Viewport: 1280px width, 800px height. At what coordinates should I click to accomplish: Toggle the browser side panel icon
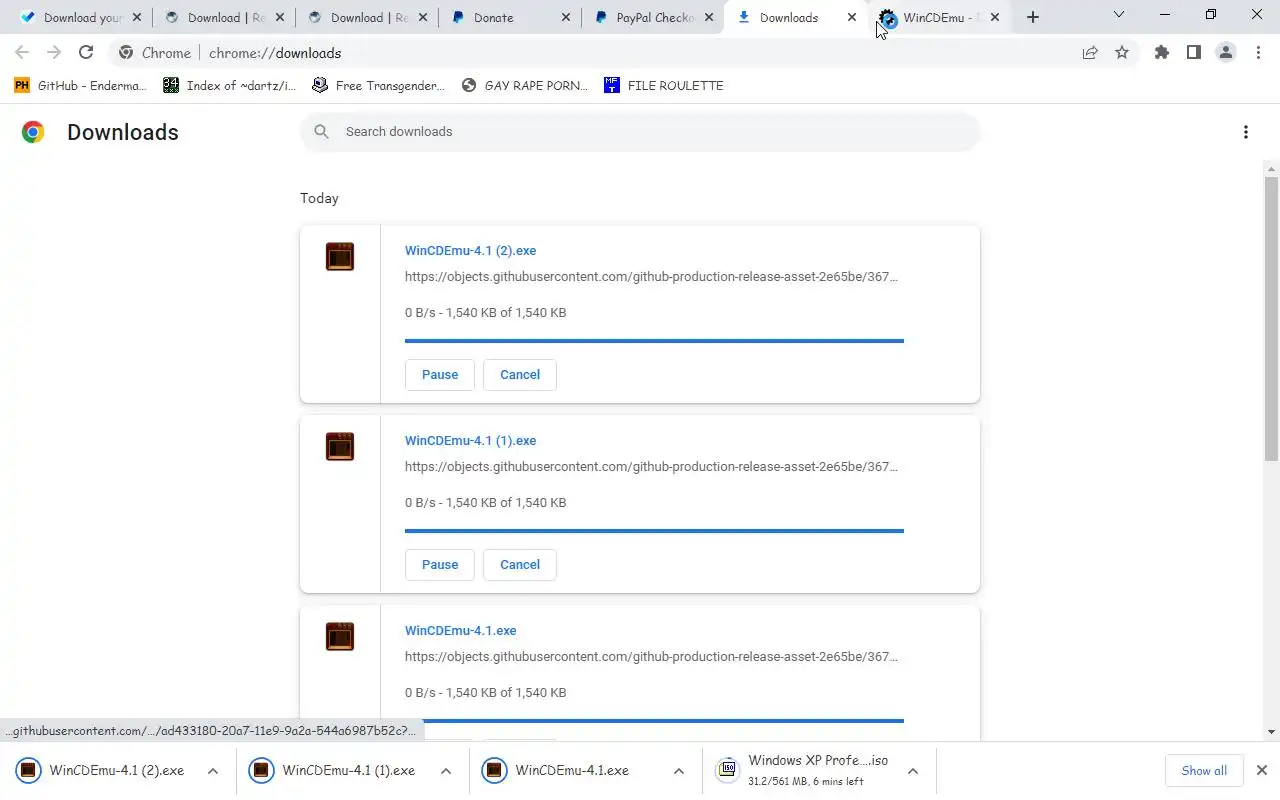click(x=1194, y=53)
